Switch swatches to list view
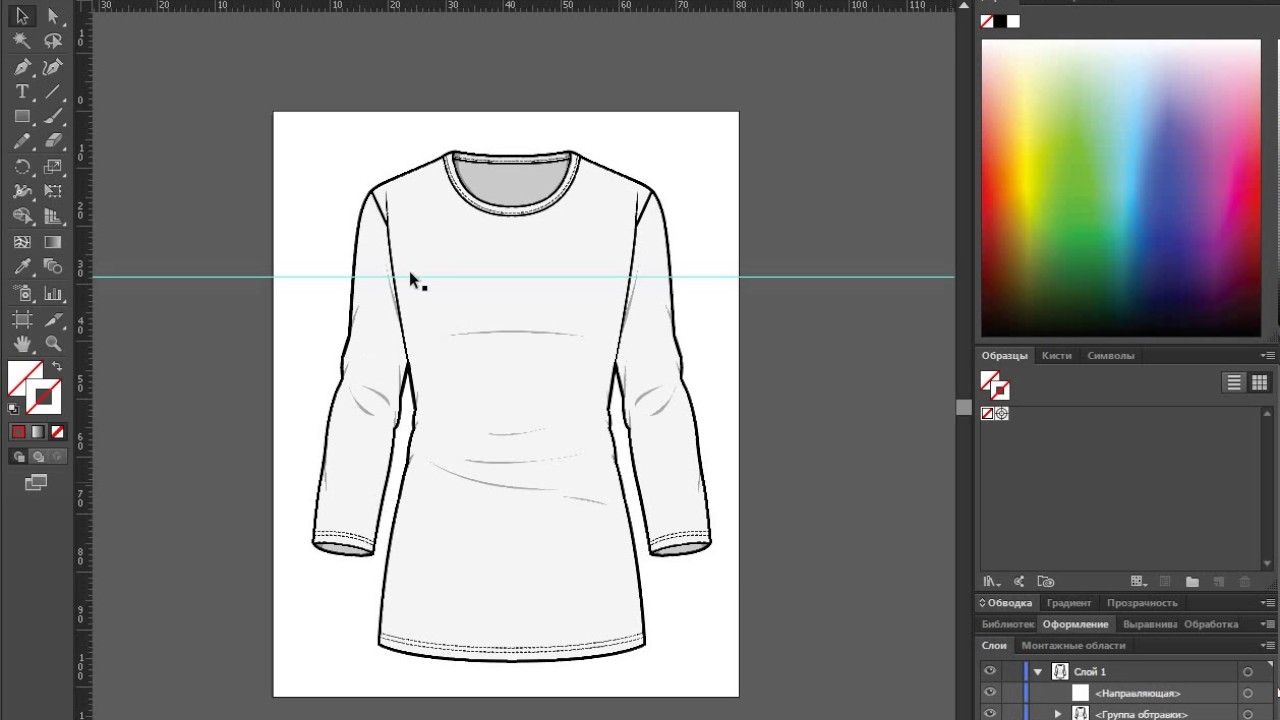The height and width of the screenshot is (720, 1280). [x=1234, y=383]
